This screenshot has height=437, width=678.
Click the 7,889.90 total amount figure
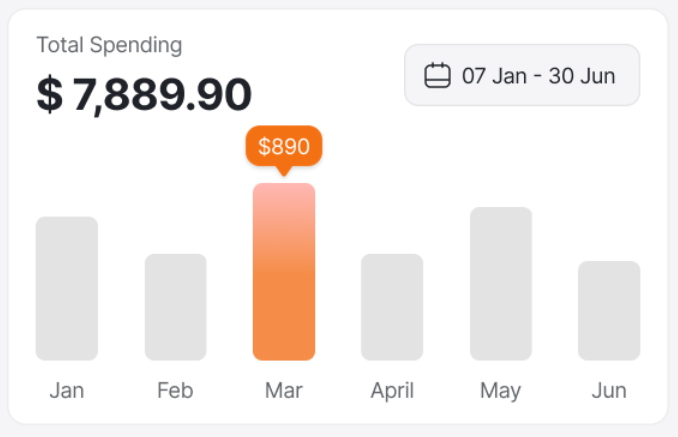(x=162, y=94)
